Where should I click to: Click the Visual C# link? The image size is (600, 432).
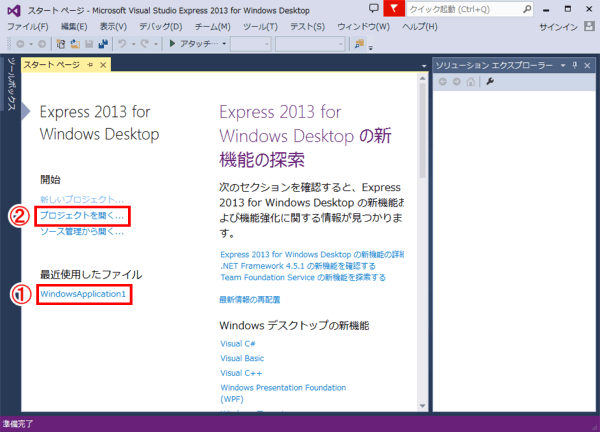coord(237,344)
